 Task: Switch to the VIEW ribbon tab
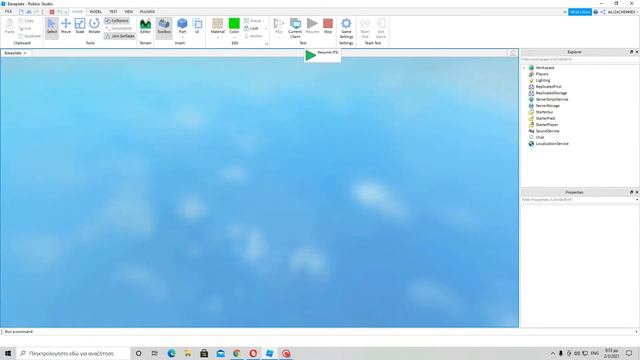click(129, 12)
